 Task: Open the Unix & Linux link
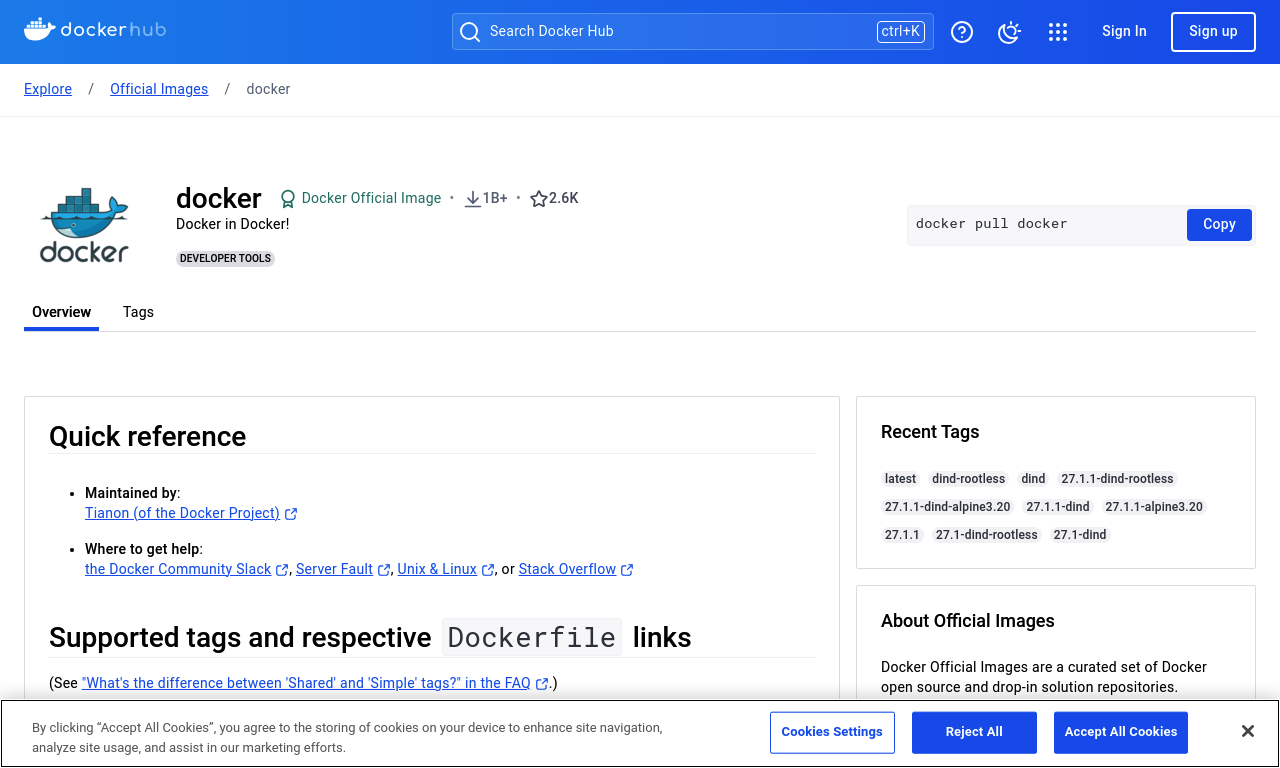tap(437, 569)
